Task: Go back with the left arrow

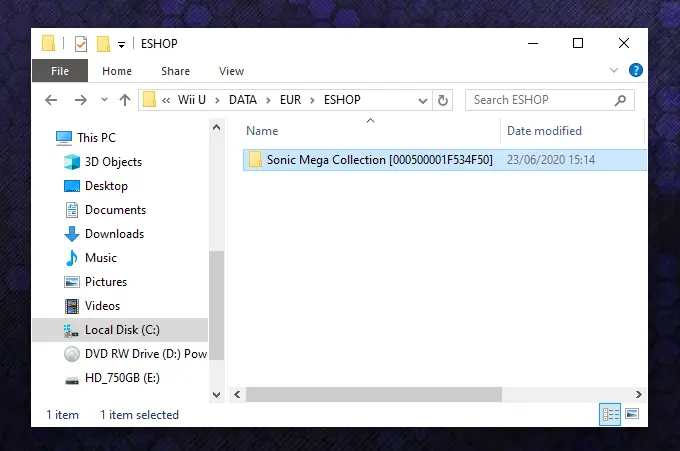Action: click(51, 100)
